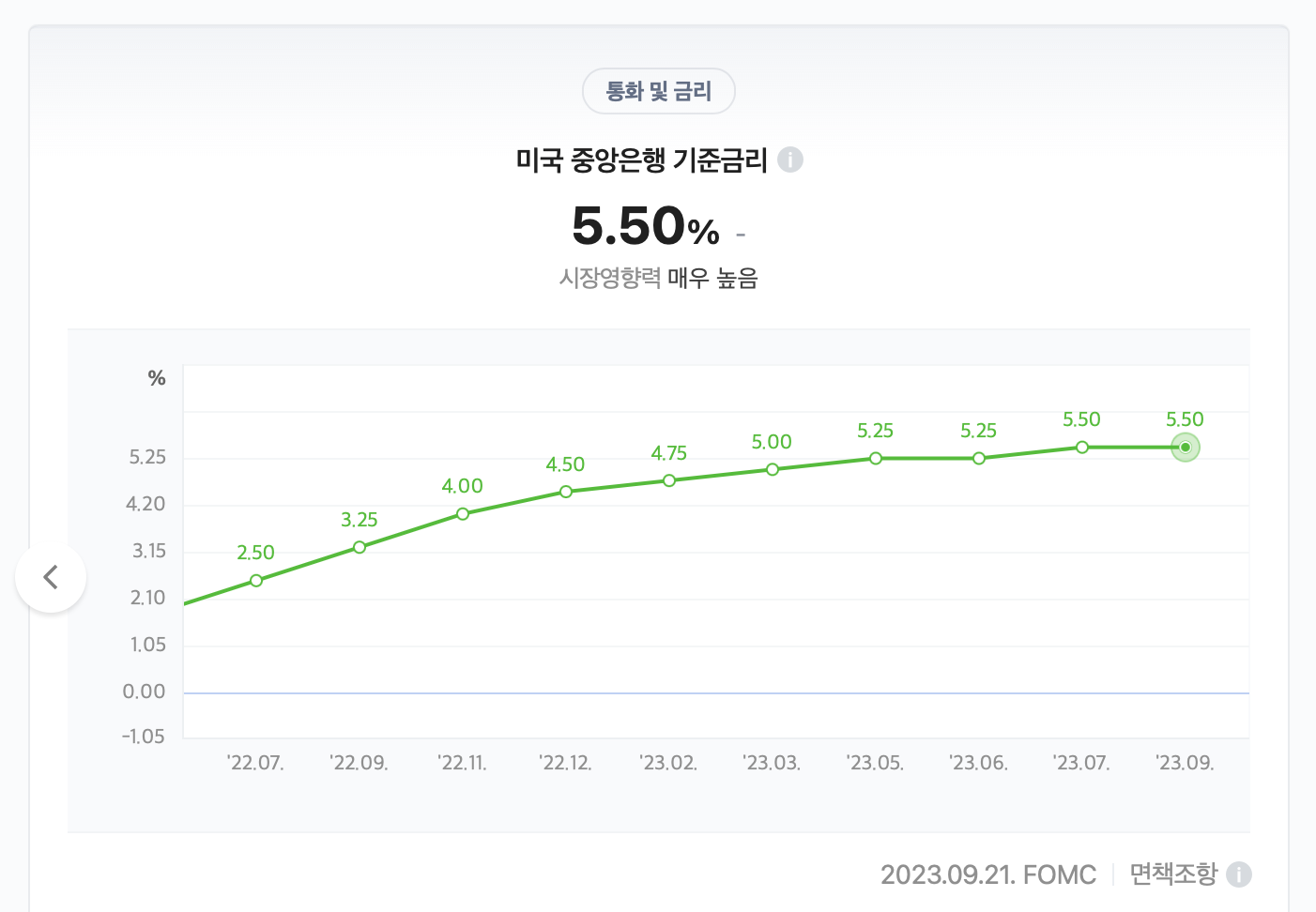Screen dimensions: 1316x912
Task: Select the highlighted '23.09. data point
Action: click(1185, 448)
